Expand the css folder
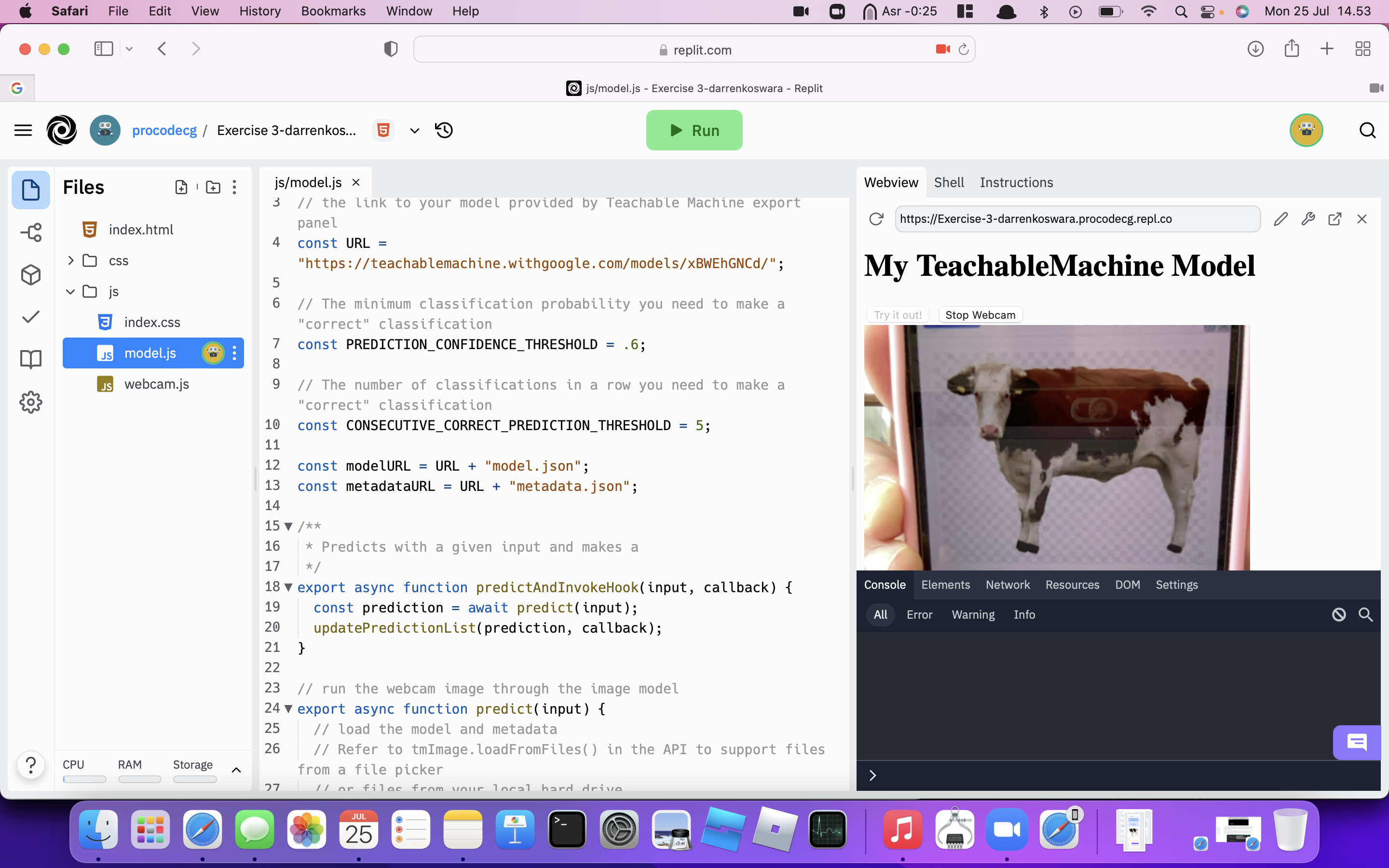1389x868 pixels. point(70,260)
